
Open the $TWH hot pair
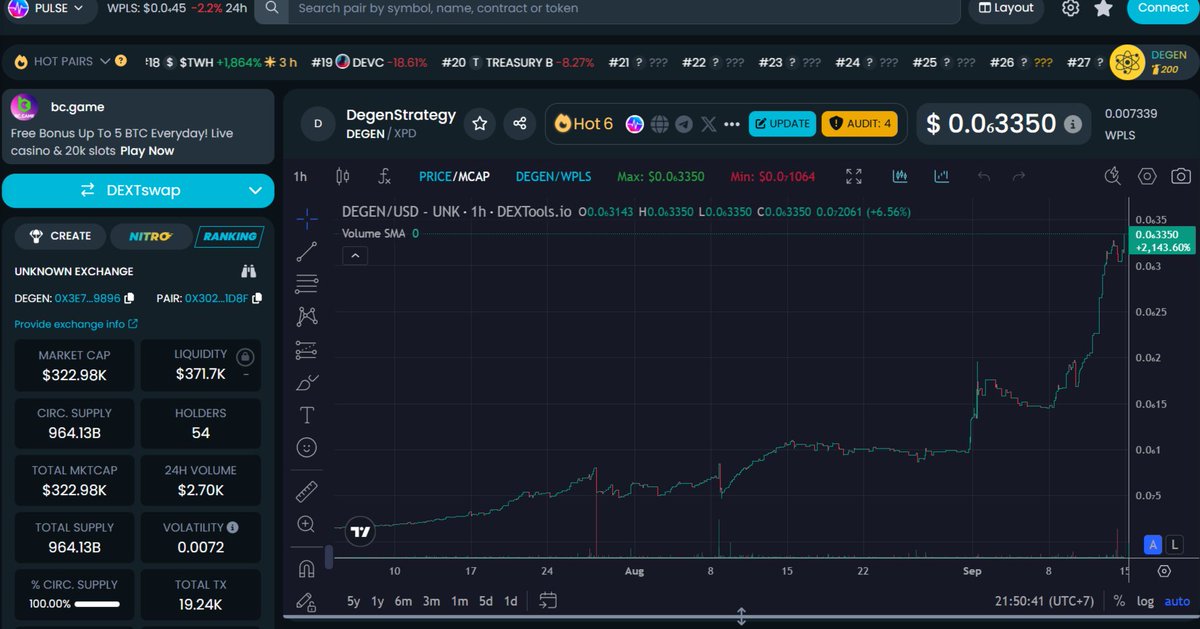click(222, 62)
